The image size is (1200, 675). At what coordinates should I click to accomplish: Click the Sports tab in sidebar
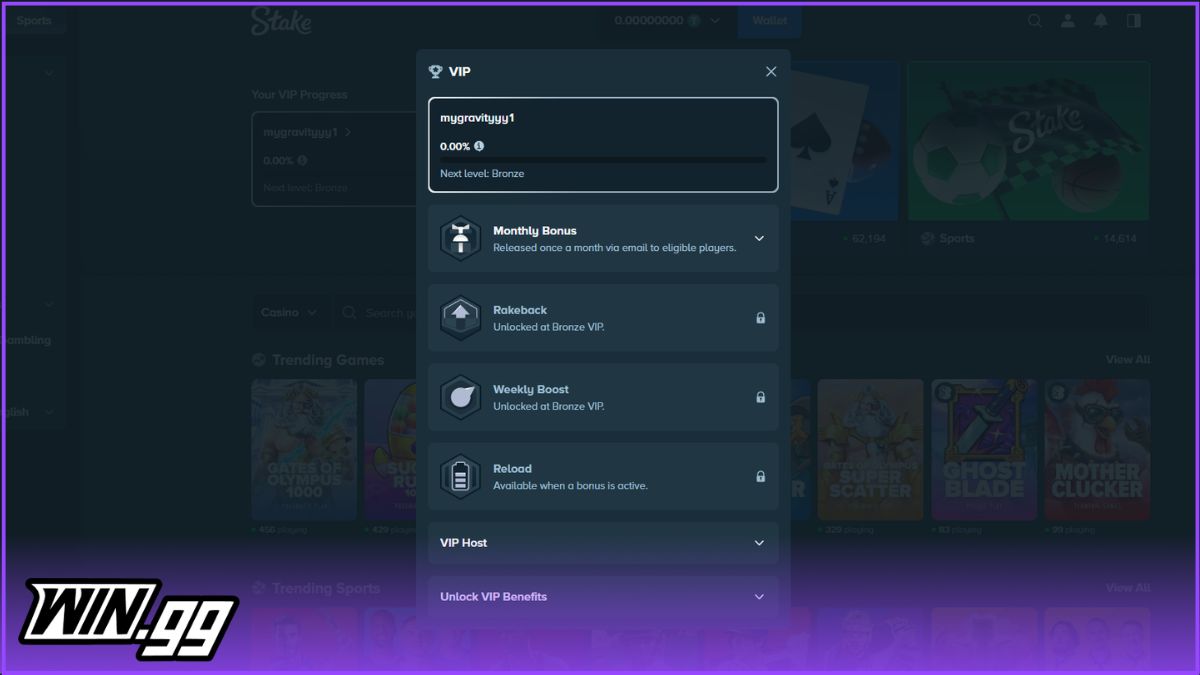pos(34,20)
